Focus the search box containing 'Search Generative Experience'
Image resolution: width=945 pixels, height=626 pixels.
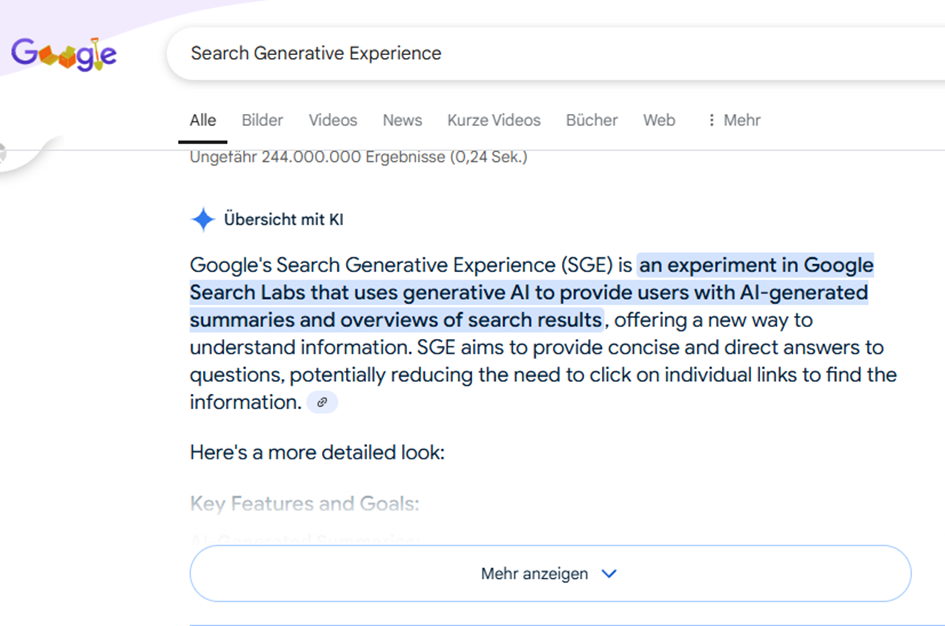point(556,54)
